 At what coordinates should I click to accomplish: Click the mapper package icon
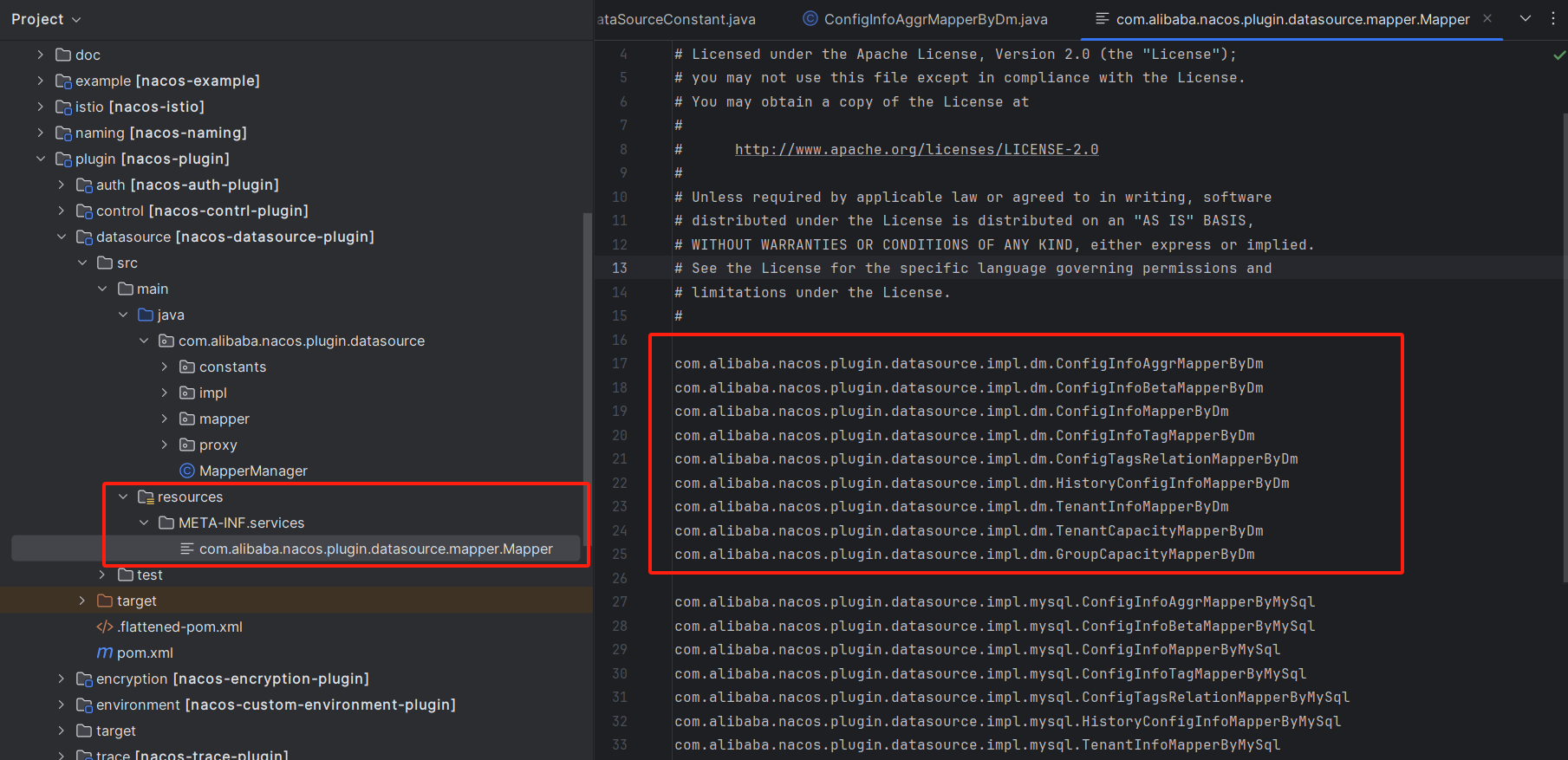(187, 419)
